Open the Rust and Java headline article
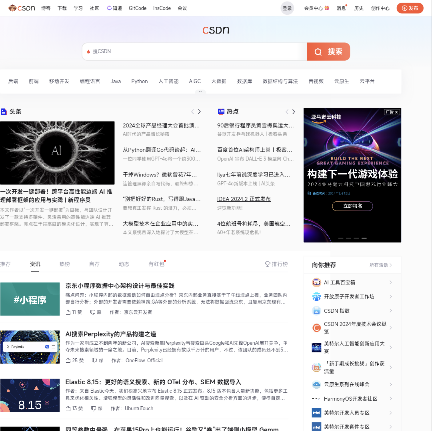This screenshot has width=432, height=431. point(161,199)
